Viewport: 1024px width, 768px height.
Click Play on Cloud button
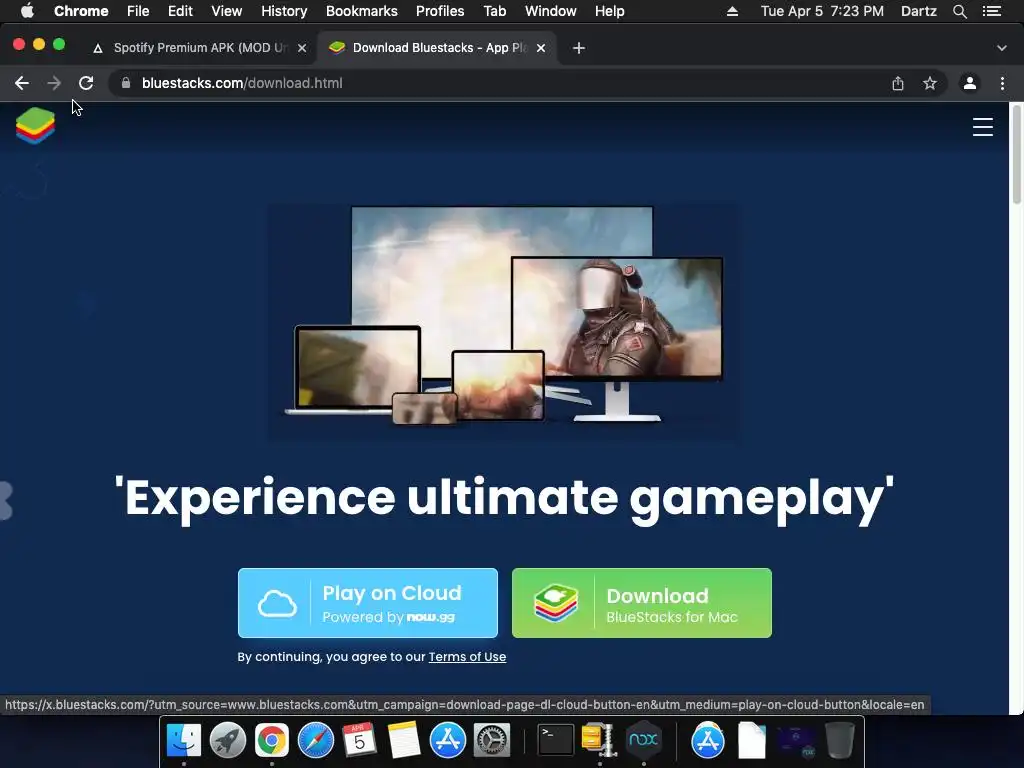click(x=368, y=603)
